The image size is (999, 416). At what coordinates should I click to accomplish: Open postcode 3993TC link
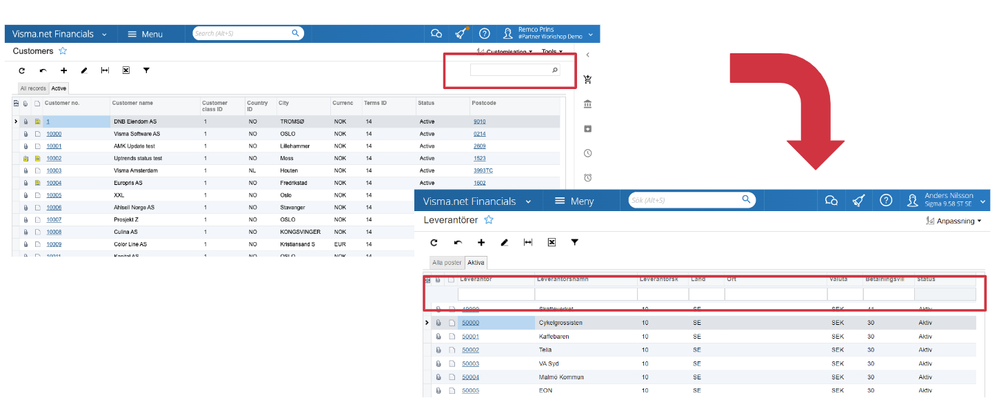click(483, 171)
